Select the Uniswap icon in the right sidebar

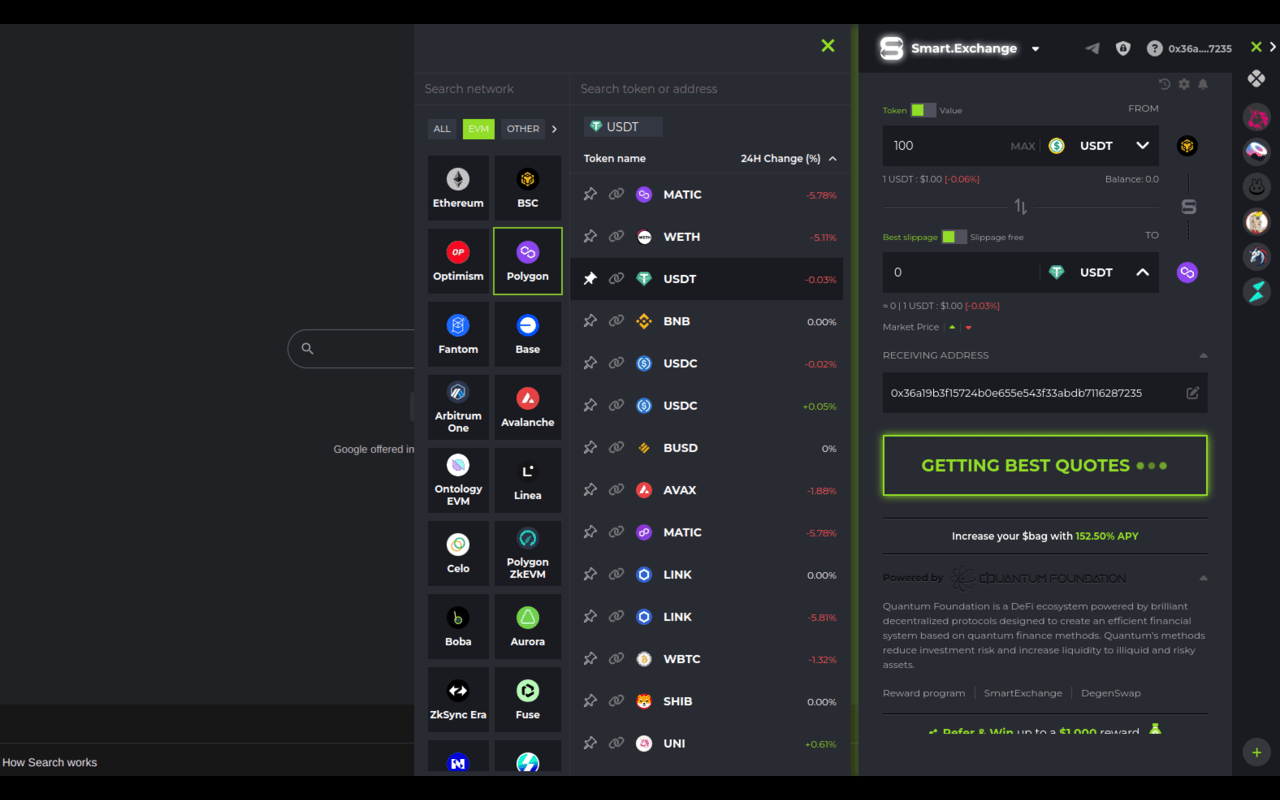pyautogui.click(x=1257, y=117)
